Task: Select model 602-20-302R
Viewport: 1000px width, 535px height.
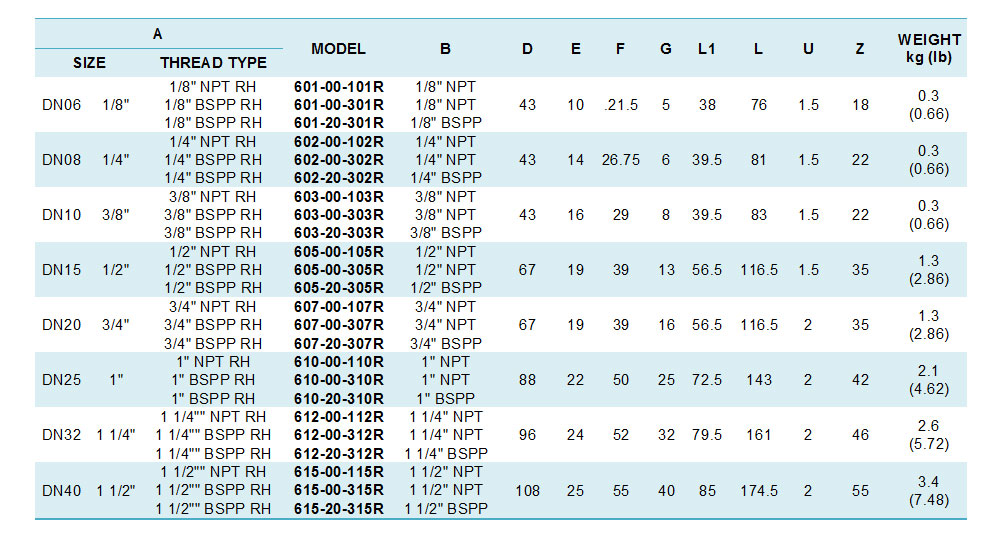Action: 339,178
